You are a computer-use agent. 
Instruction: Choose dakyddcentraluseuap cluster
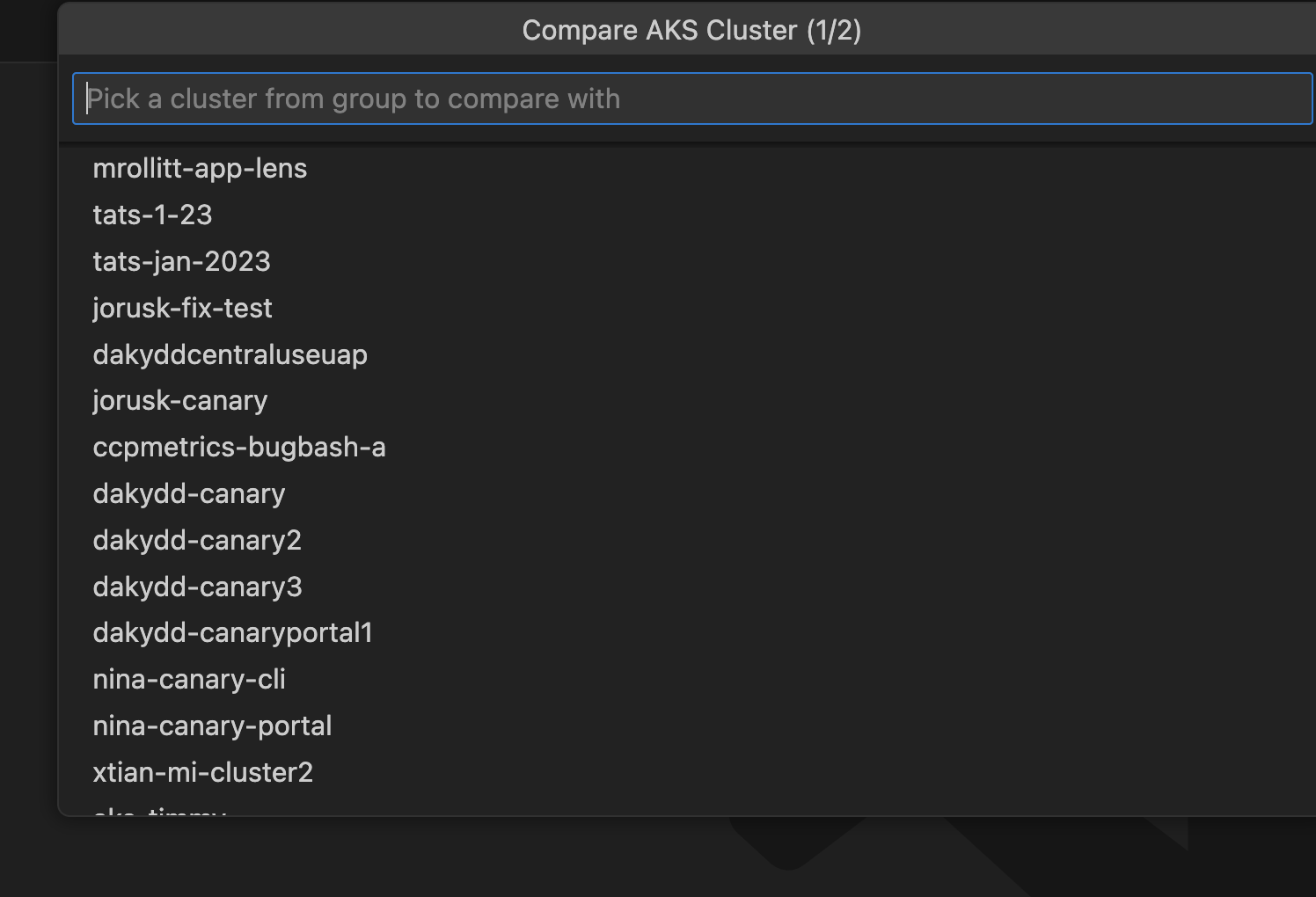(x=691, y=354)
